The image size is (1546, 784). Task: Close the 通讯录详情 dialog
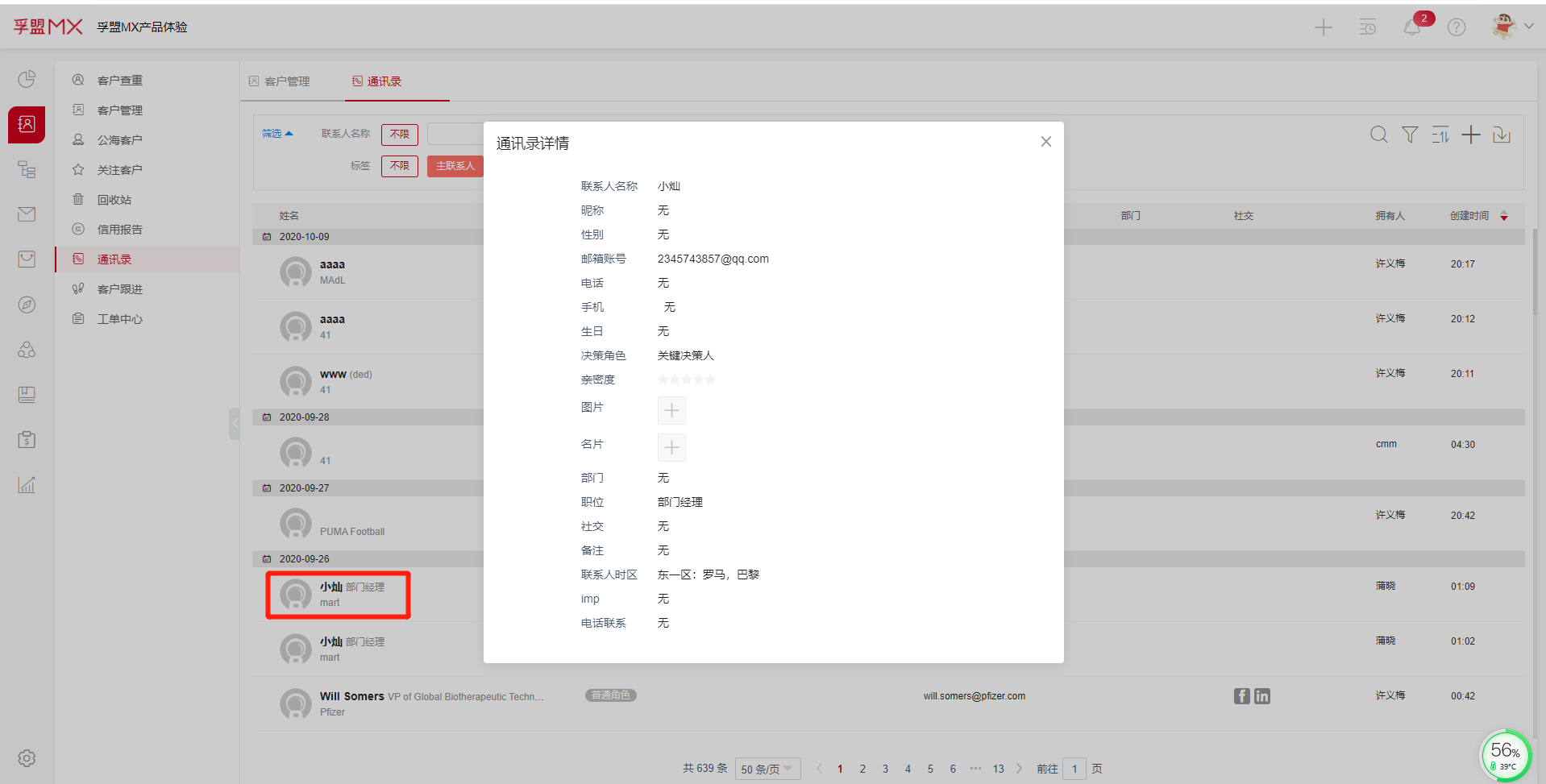[1045, 142]
